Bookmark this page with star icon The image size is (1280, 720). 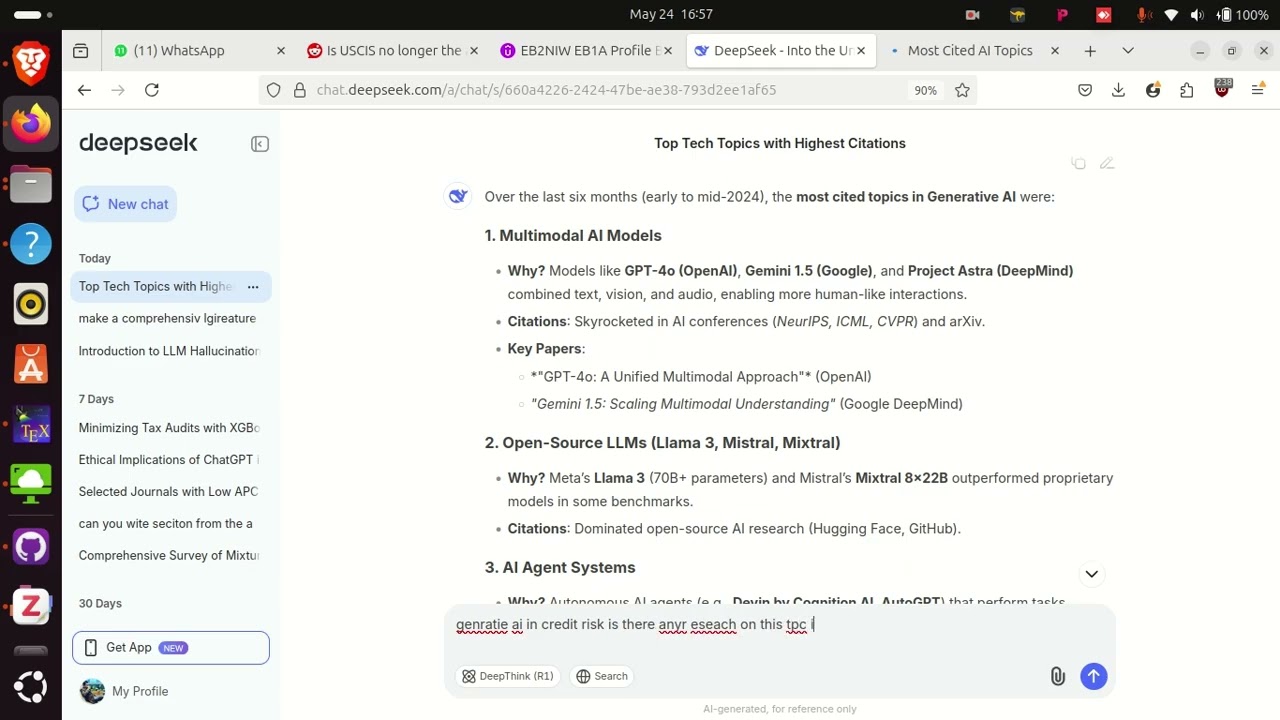coord(962,90)
